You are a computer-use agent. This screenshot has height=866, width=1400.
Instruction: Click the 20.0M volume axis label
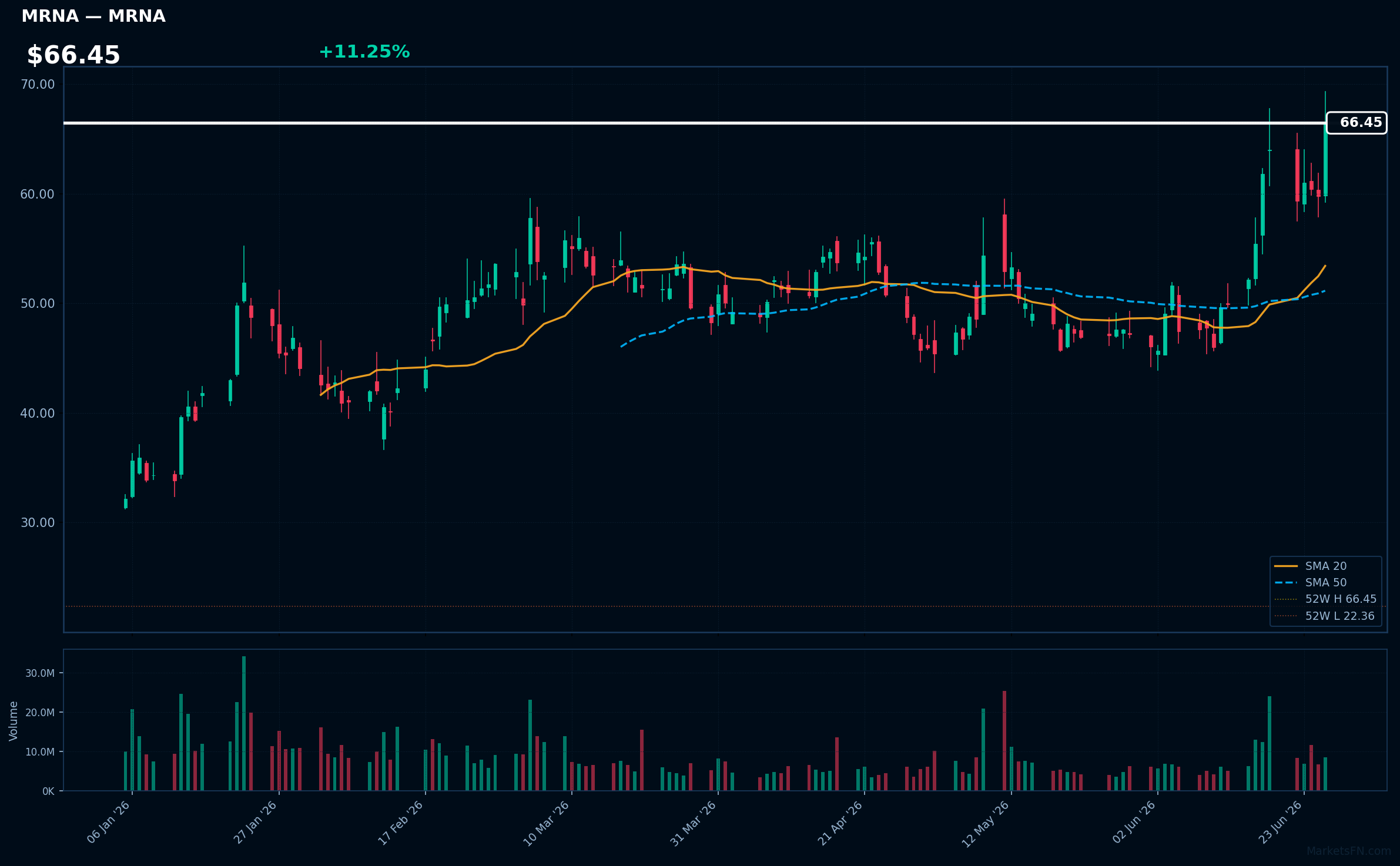[x=40, y=713]
